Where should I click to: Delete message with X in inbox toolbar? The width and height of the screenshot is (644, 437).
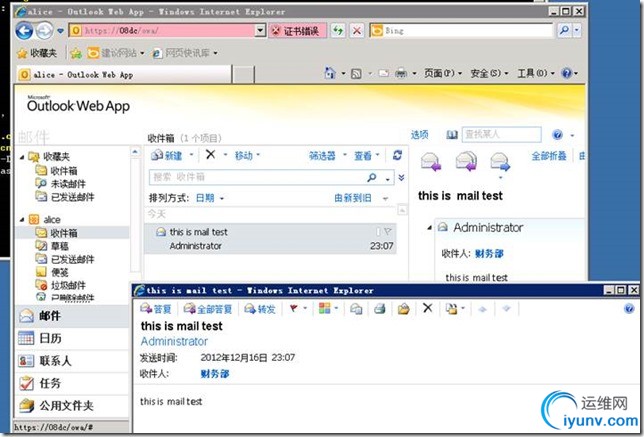pyautogui.click(x=210, y=154)
